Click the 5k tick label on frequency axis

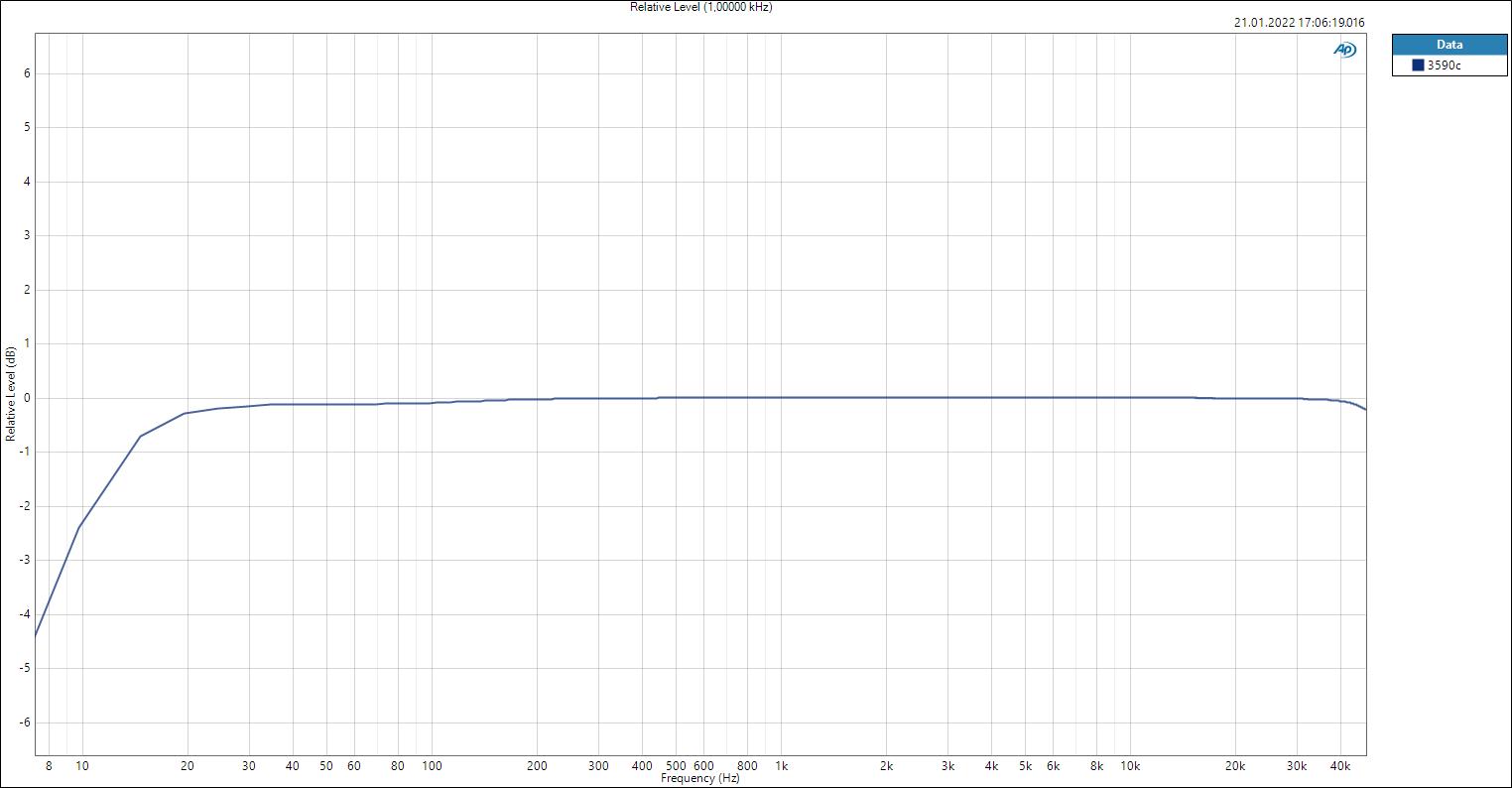[1025, 766]
